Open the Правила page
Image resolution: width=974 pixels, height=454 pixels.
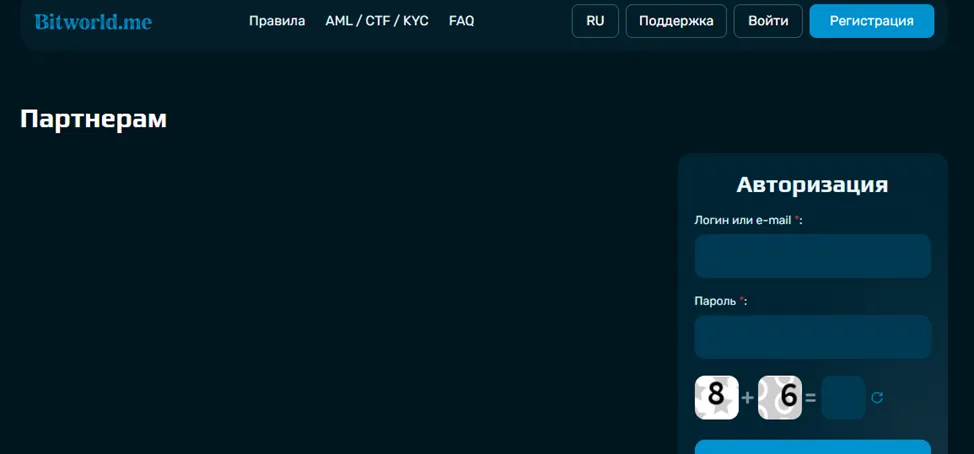click(x=277, y=21)
